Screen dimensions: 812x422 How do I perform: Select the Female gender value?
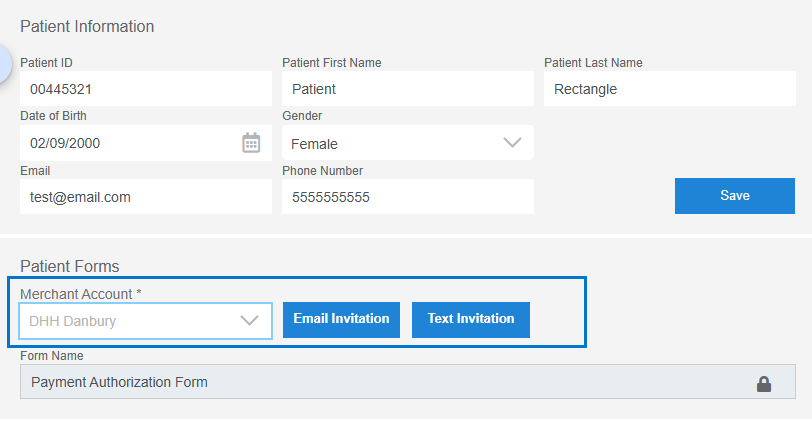click(314, 144)
